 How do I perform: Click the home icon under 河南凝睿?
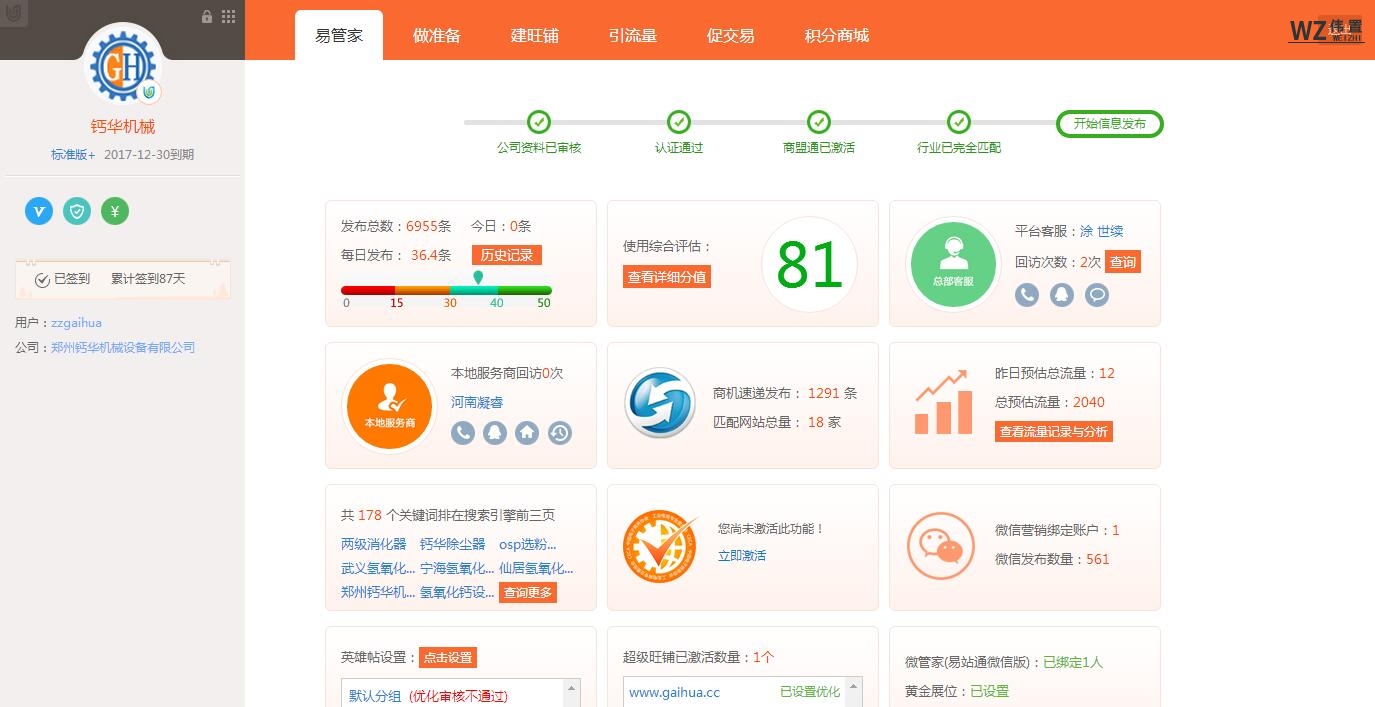(527, 433)
